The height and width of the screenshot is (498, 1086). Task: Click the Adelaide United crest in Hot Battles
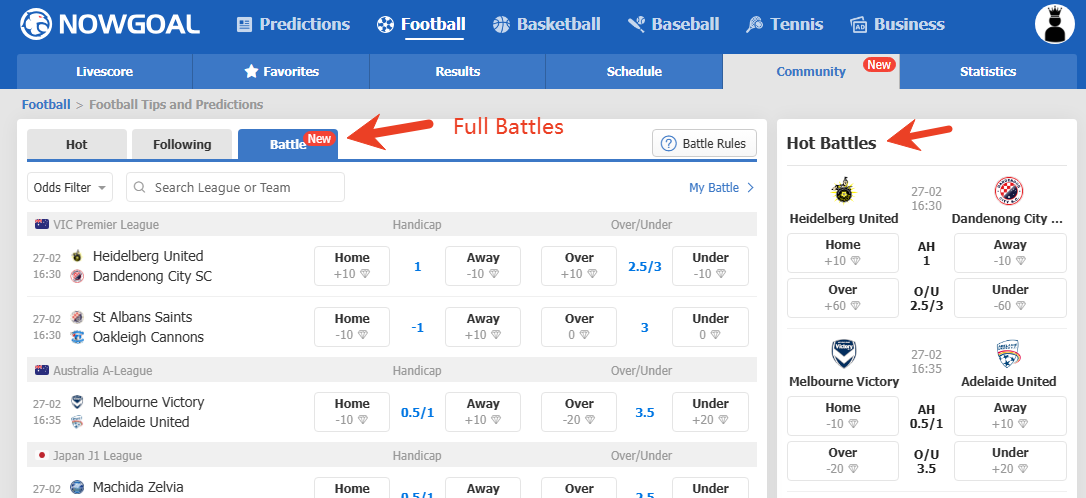1008,354
